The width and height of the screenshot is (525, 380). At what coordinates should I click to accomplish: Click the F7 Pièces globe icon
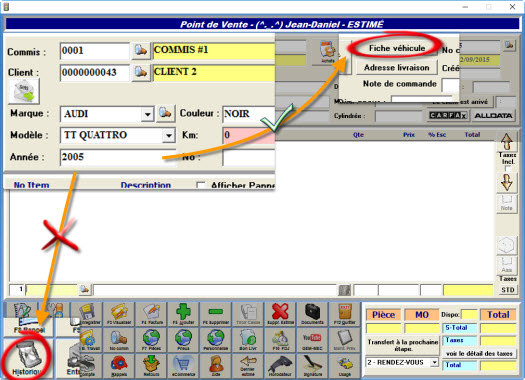pos(152,340)
